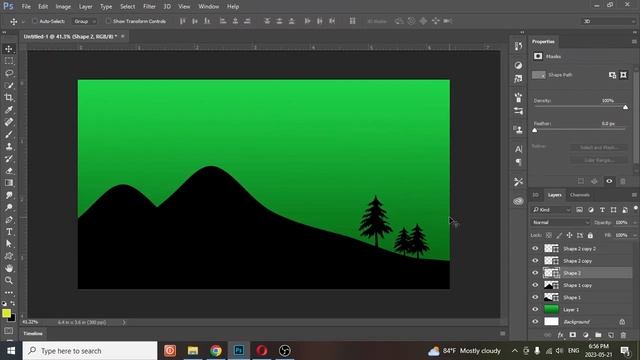Click the Select and Mask button
640x360 pixels.
tap(598, 147)
